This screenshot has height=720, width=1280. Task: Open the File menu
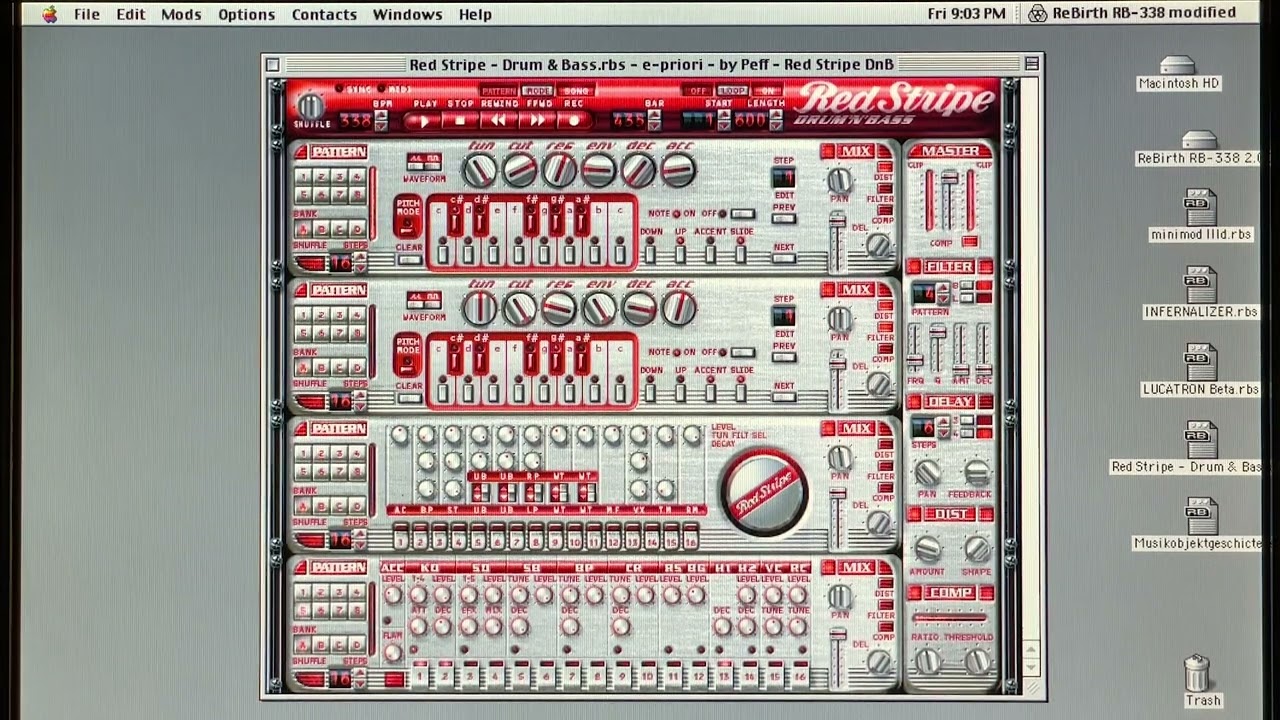86,14
